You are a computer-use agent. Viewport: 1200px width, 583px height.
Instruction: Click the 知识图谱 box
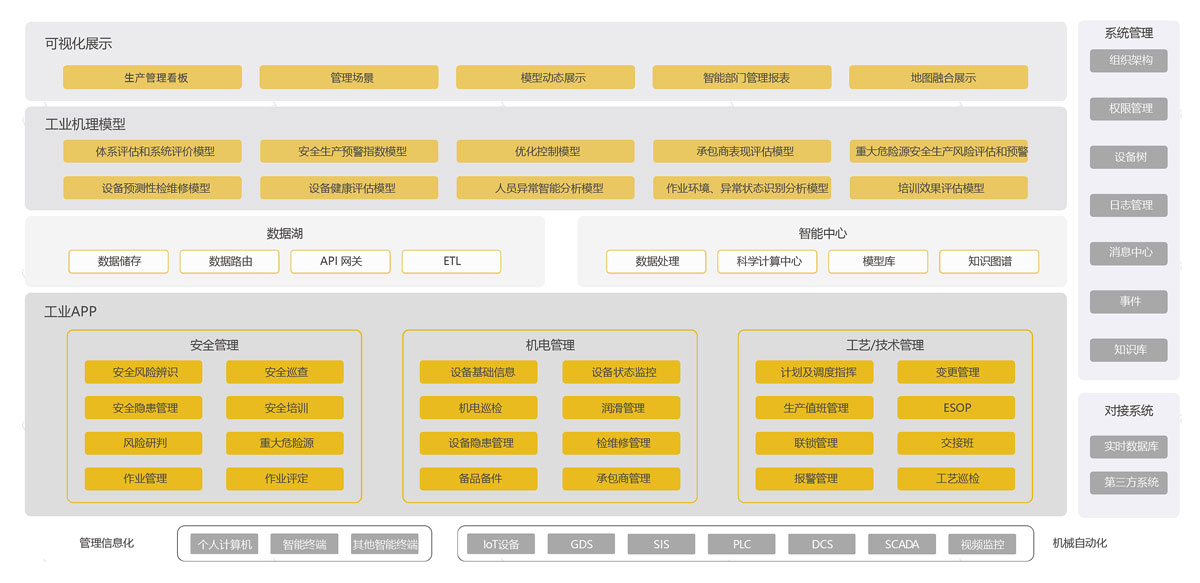[989, 262]
